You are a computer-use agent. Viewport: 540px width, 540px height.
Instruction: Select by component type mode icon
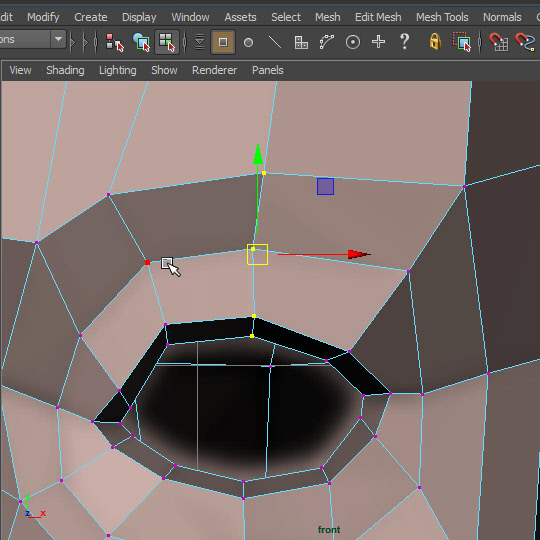coord(167,42)
